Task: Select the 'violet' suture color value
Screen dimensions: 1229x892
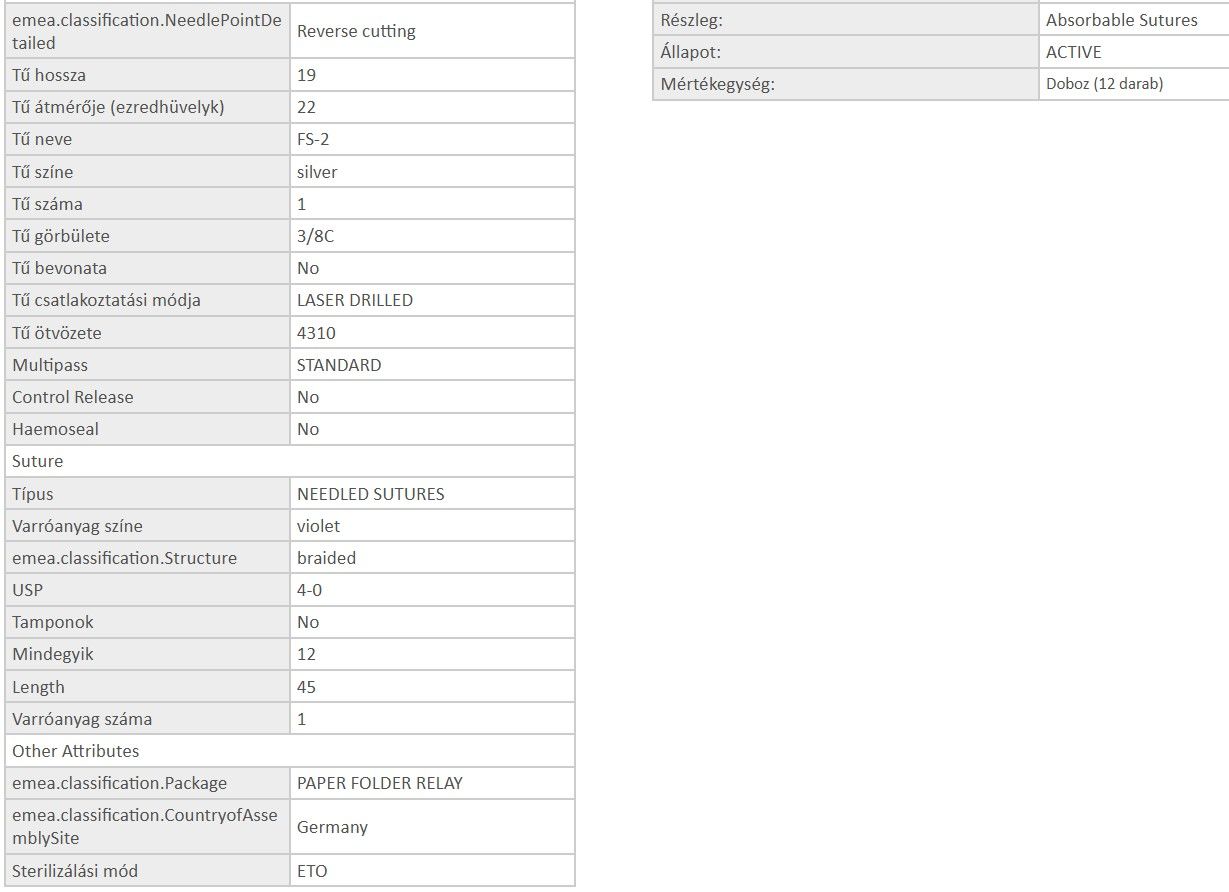Action: click(318, 526)
